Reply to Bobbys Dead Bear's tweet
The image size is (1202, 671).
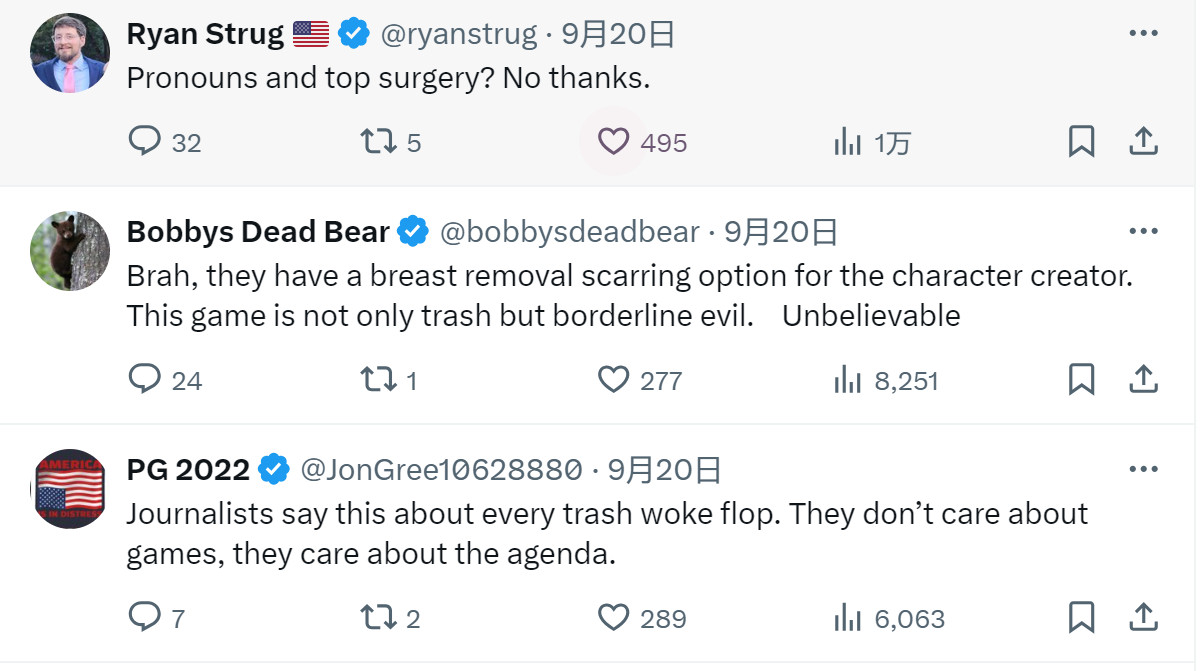pos(145,379)
